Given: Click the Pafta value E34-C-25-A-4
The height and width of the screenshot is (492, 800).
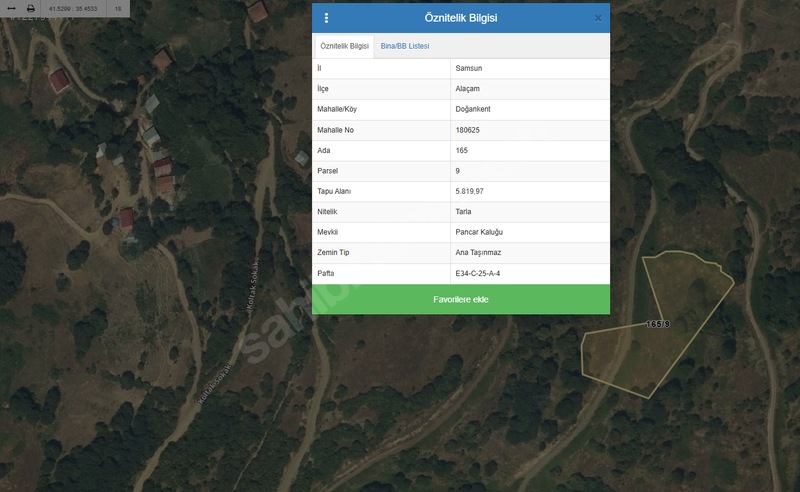Looking at the screenshot, I should coord(478,274).
